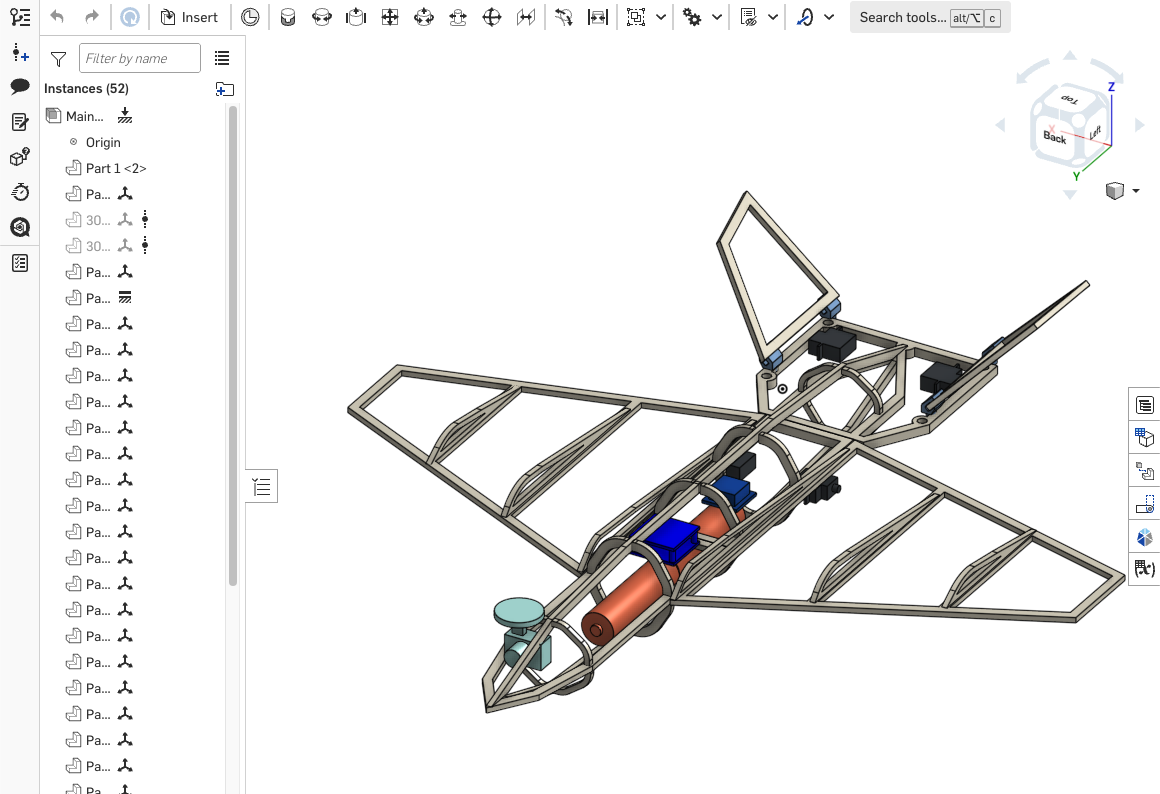The image size is (1160, 794).
Task: Select the Main assembly tree item
Action: [x=84, y=116]
